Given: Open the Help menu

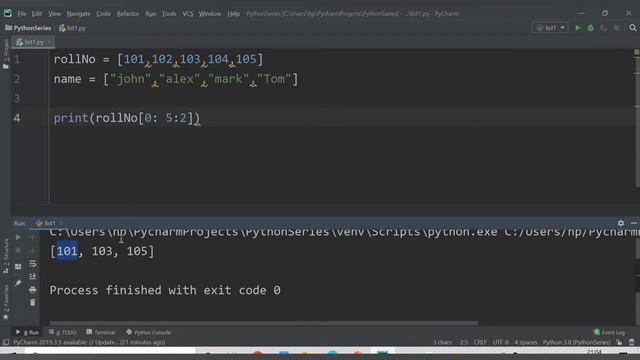Looking at the screenshot, I should 233,13.
